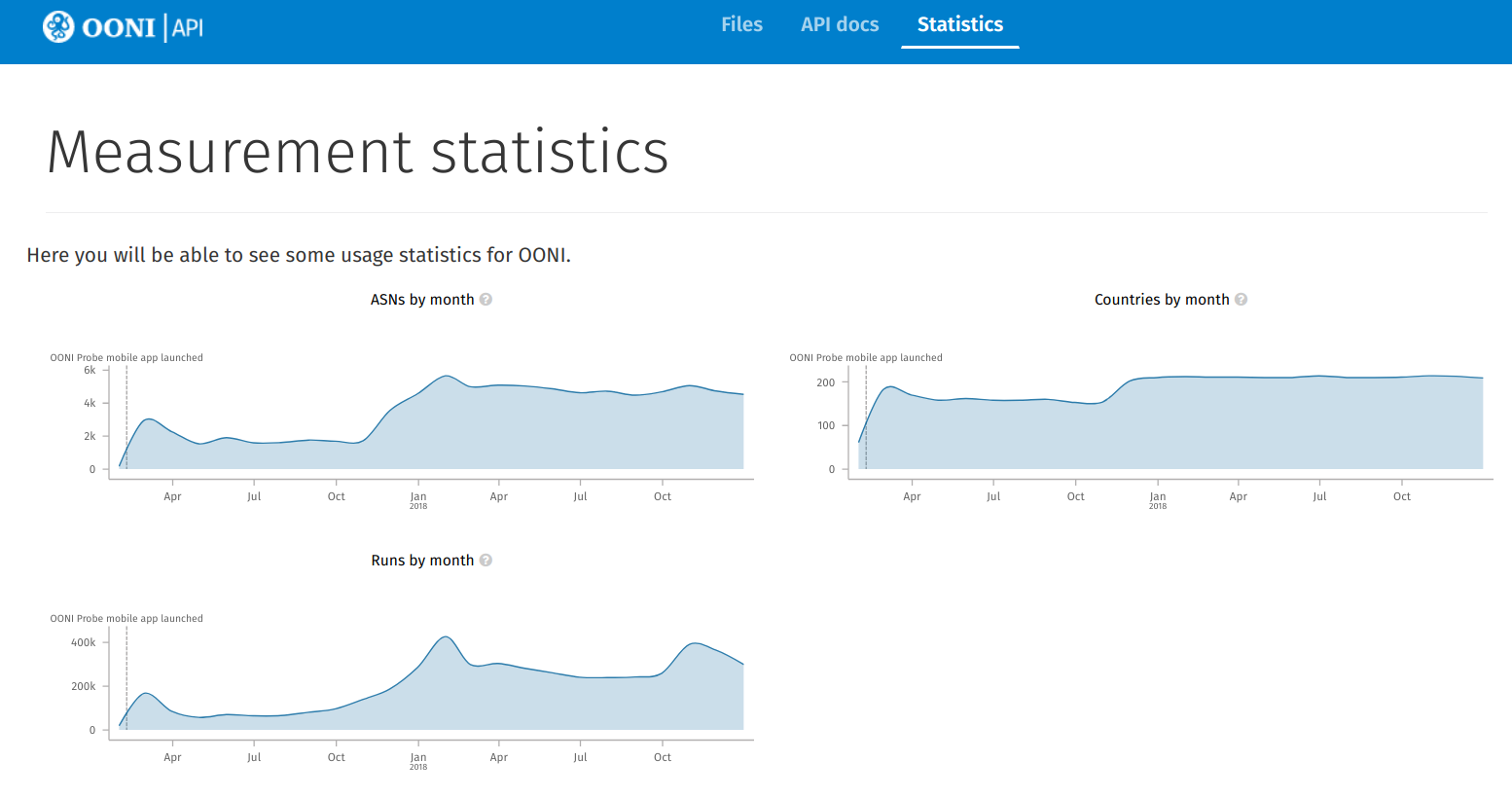Click the "Measurement statistics" heading
The width and height of the screenshot is (1512, 798).
point(357,153)
